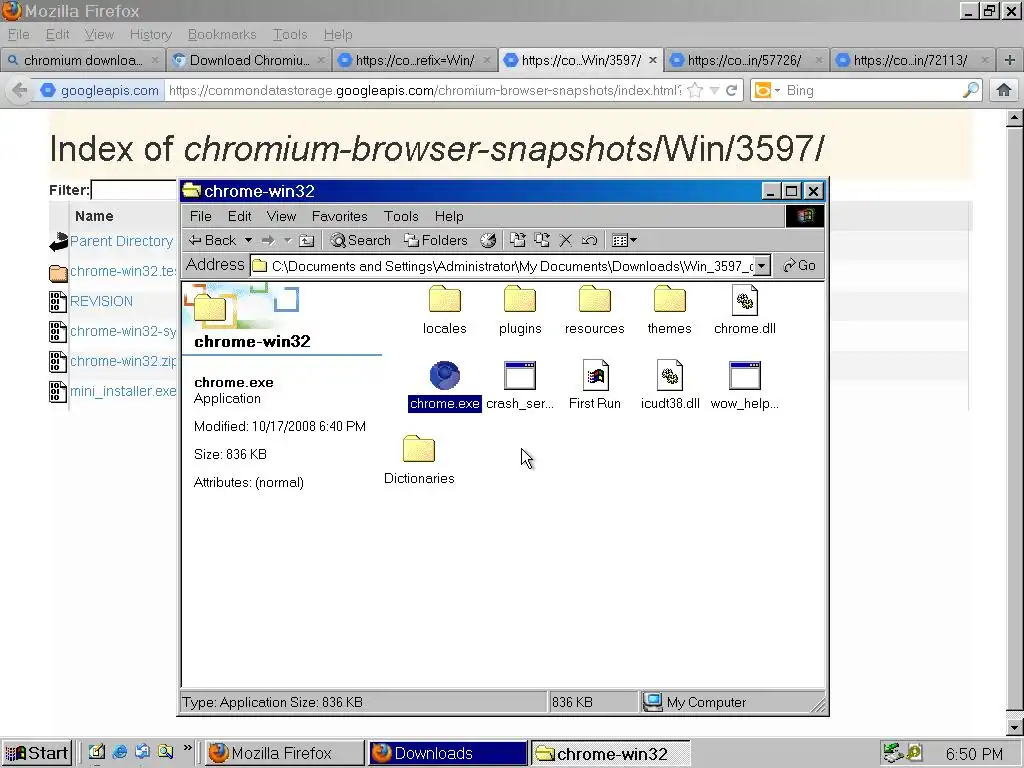The image size is (1024, 768).
Task: Bookmark this page with star icon
Action: point(696,90)
